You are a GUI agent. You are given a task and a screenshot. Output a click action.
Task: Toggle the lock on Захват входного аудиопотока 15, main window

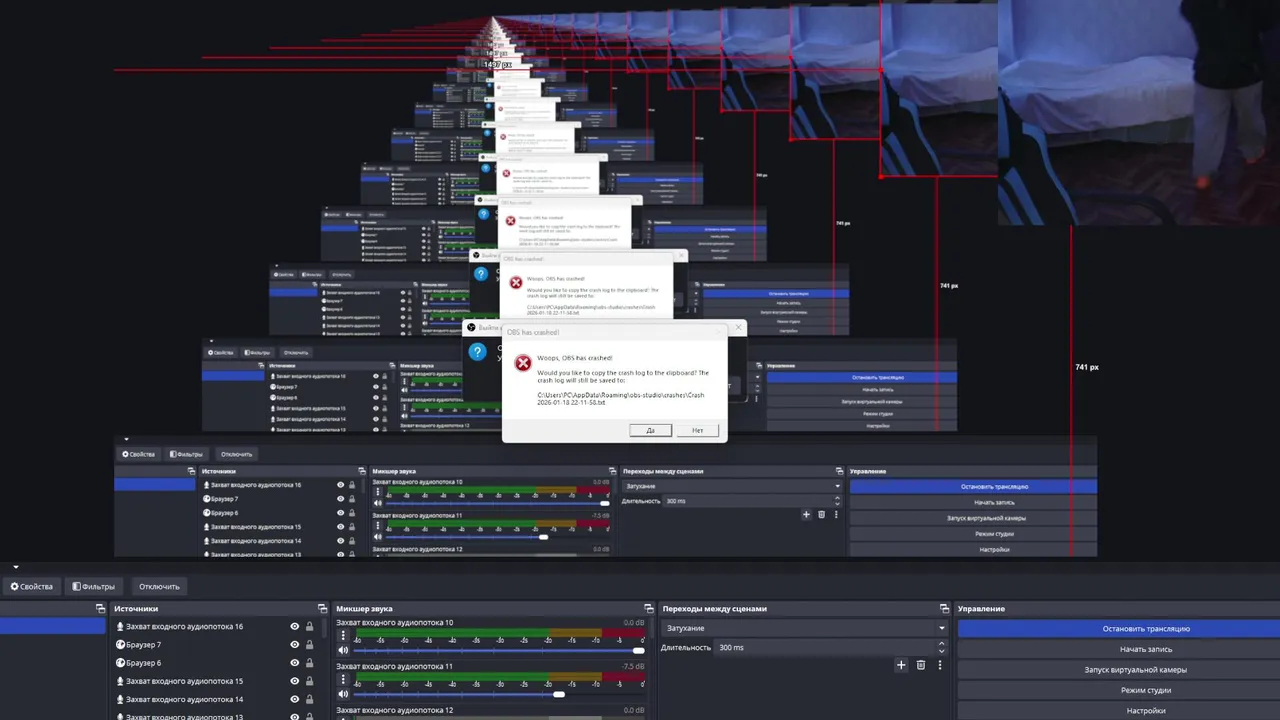pos(309,681)
